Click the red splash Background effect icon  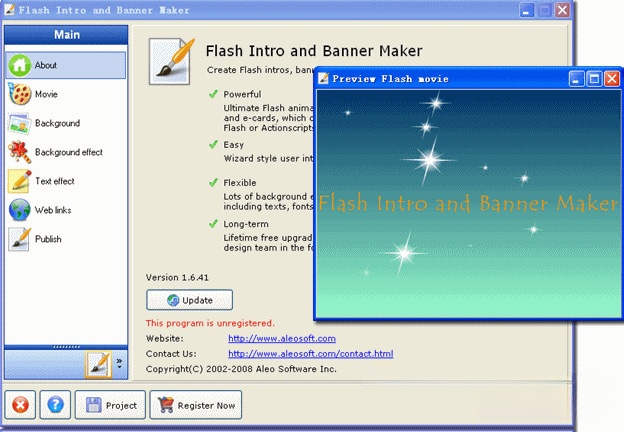point(19,152)
